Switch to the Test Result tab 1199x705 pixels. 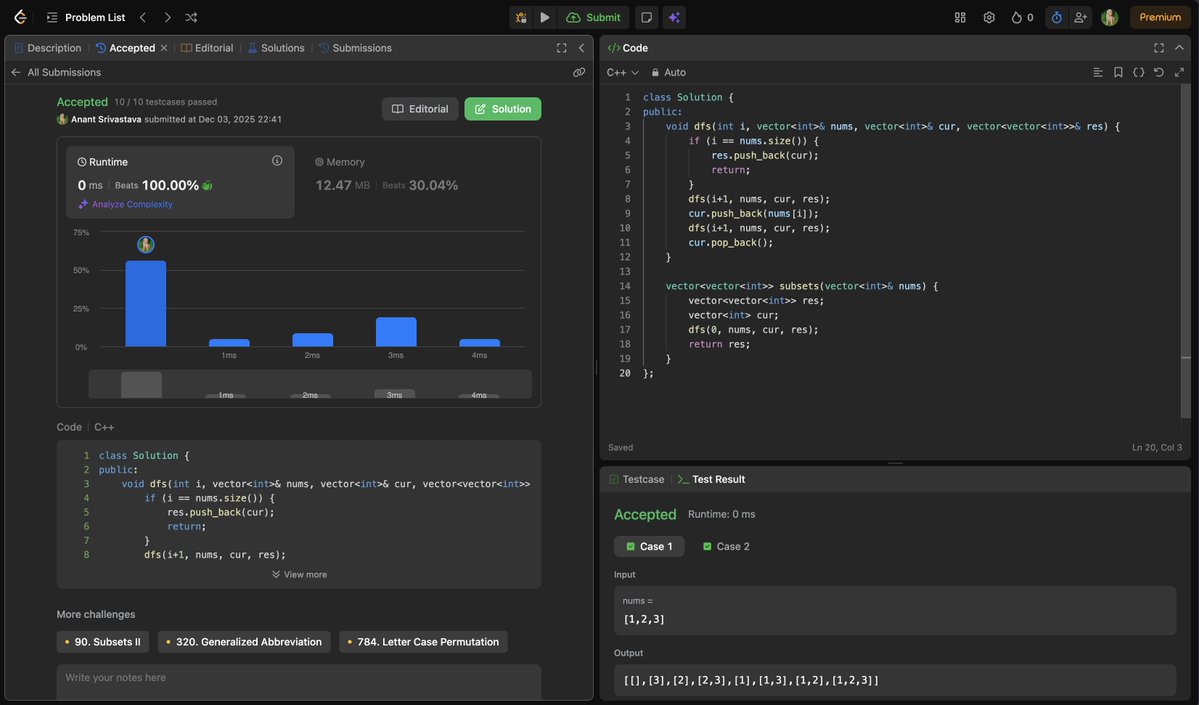pyautogui.click(x=711, y=479)
